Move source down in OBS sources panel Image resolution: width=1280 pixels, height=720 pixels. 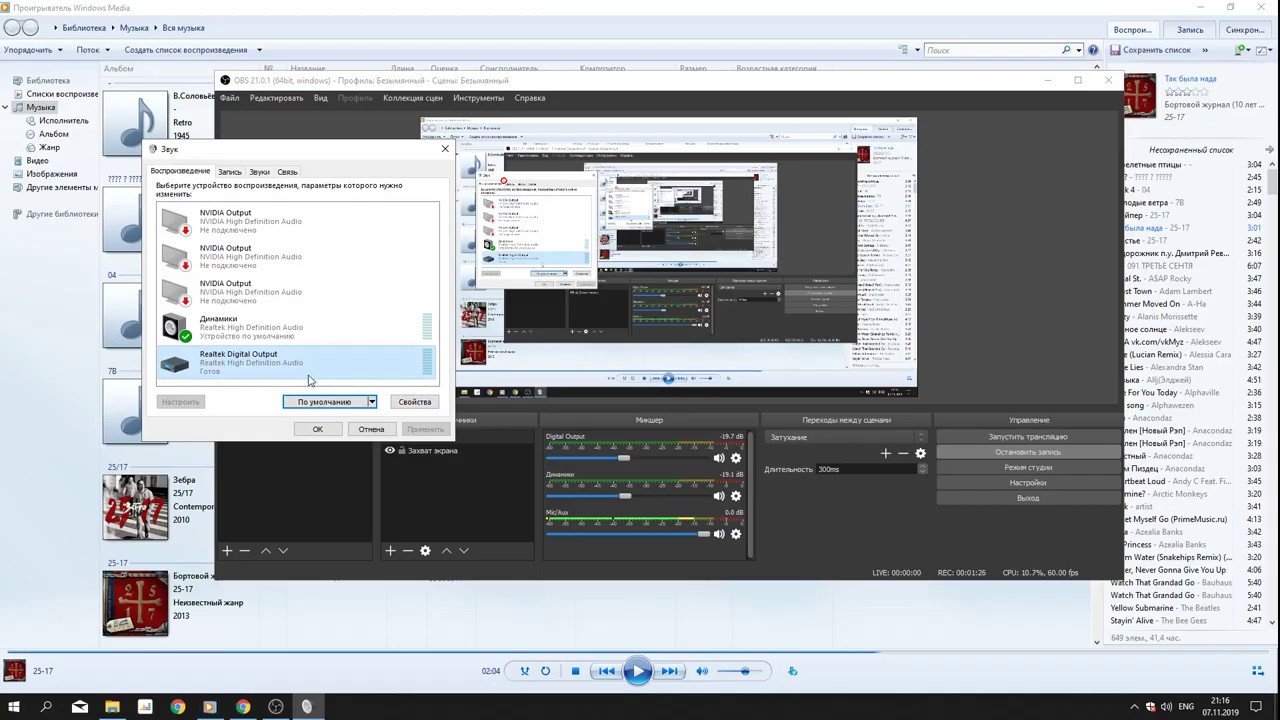coord(464,551)
